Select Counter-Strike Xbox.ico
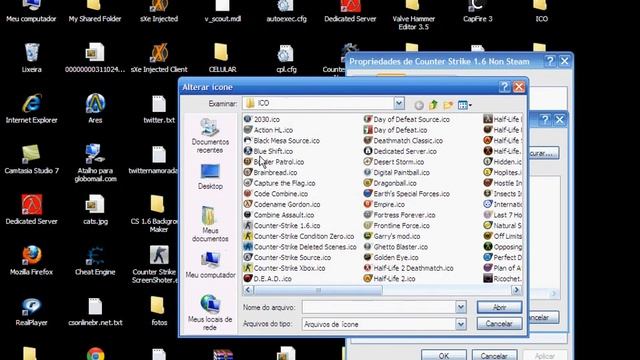 pos(284,268)
